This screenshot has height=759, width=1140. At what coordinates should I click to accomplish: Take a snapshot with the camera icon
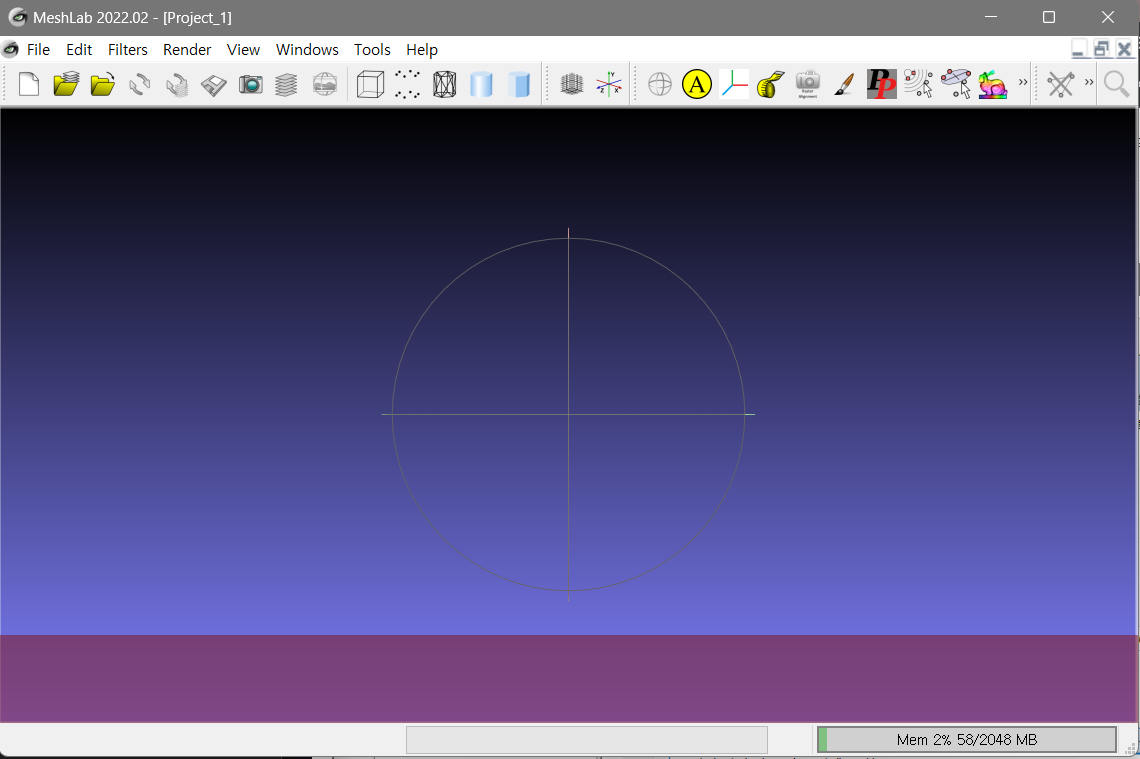[251, 85]
